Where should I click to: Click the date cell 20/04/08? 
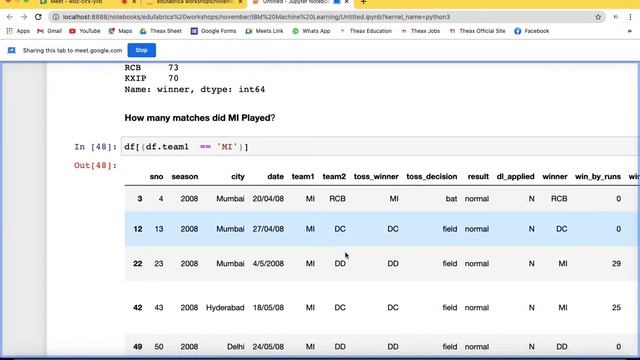[268, 199]
